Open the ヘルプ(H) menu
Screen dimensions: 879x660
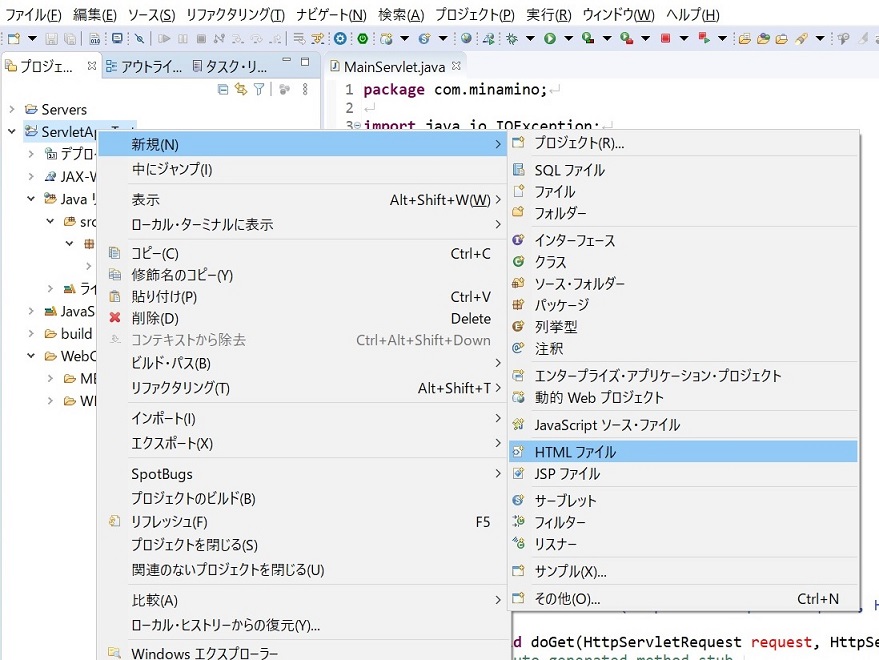tap(693, 15)
